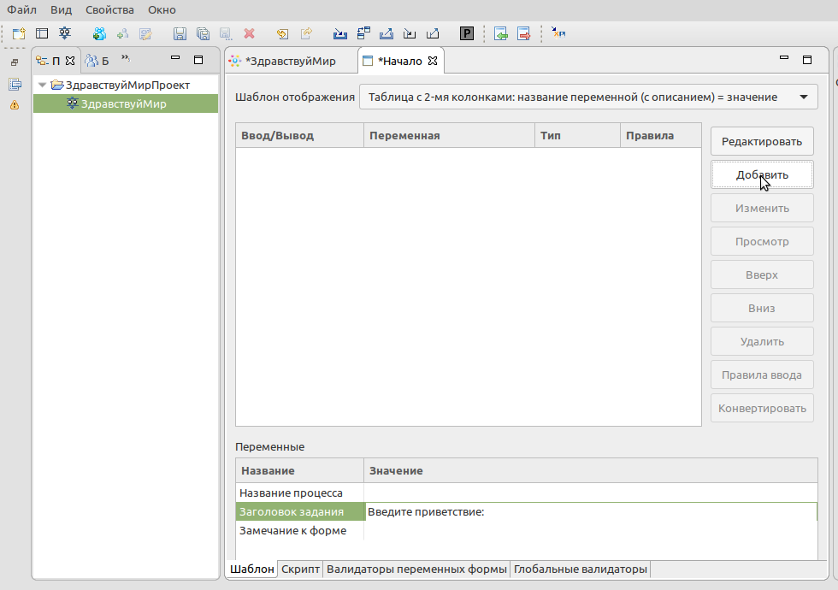Switch to the Шаблон bottom tab

[x=252, y=569]
